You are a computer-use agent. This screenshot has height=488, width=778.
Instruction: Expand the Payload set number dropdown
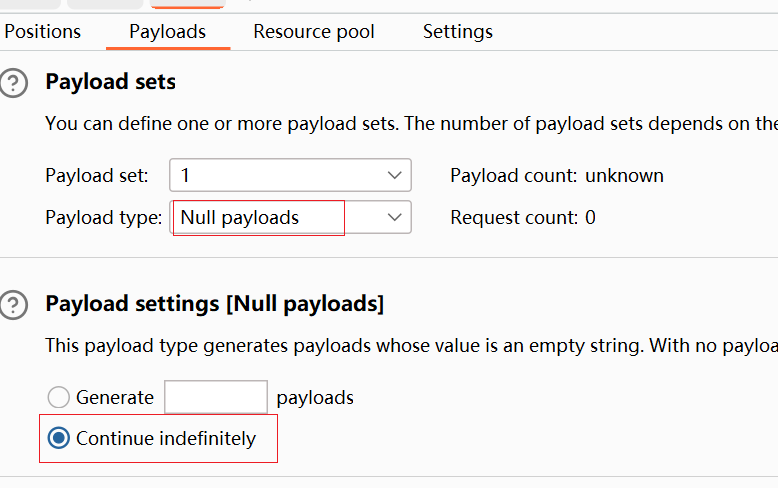[x=290, y=176]
